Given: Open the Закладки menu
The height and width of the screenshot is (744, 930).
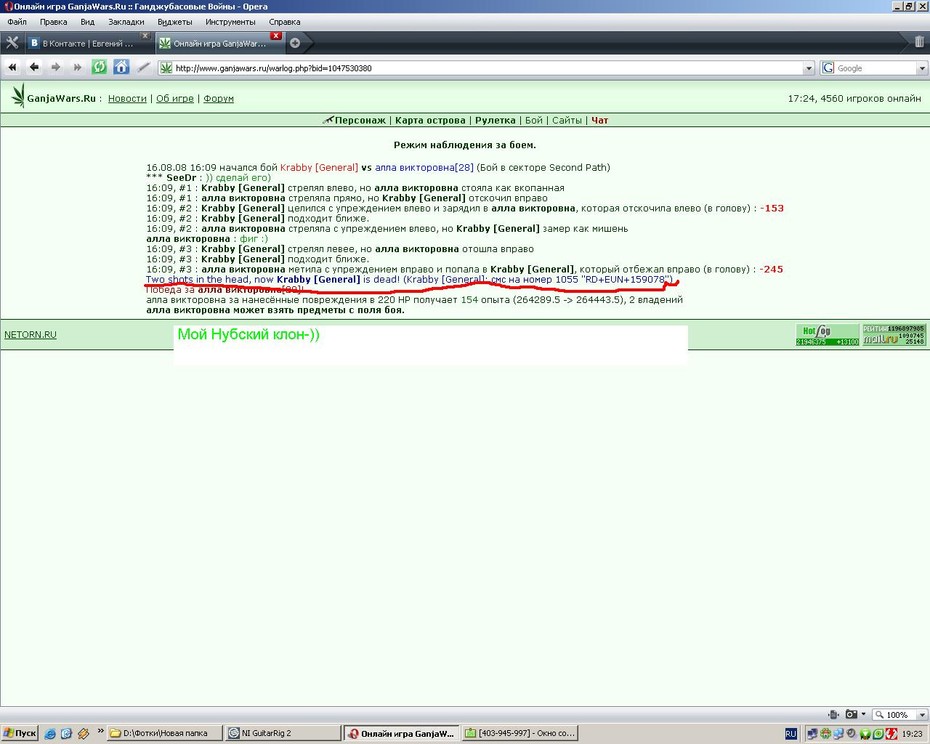Looking at the screenshot, I should 126,22.
